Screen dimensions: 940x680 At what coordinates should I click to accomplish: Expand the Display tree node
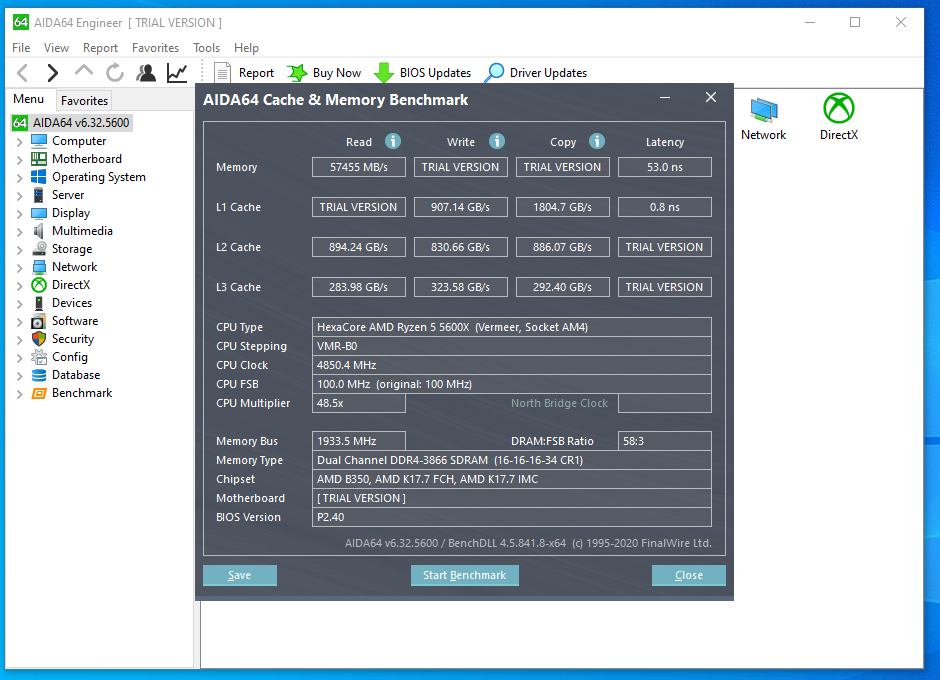tap(19, 214)
